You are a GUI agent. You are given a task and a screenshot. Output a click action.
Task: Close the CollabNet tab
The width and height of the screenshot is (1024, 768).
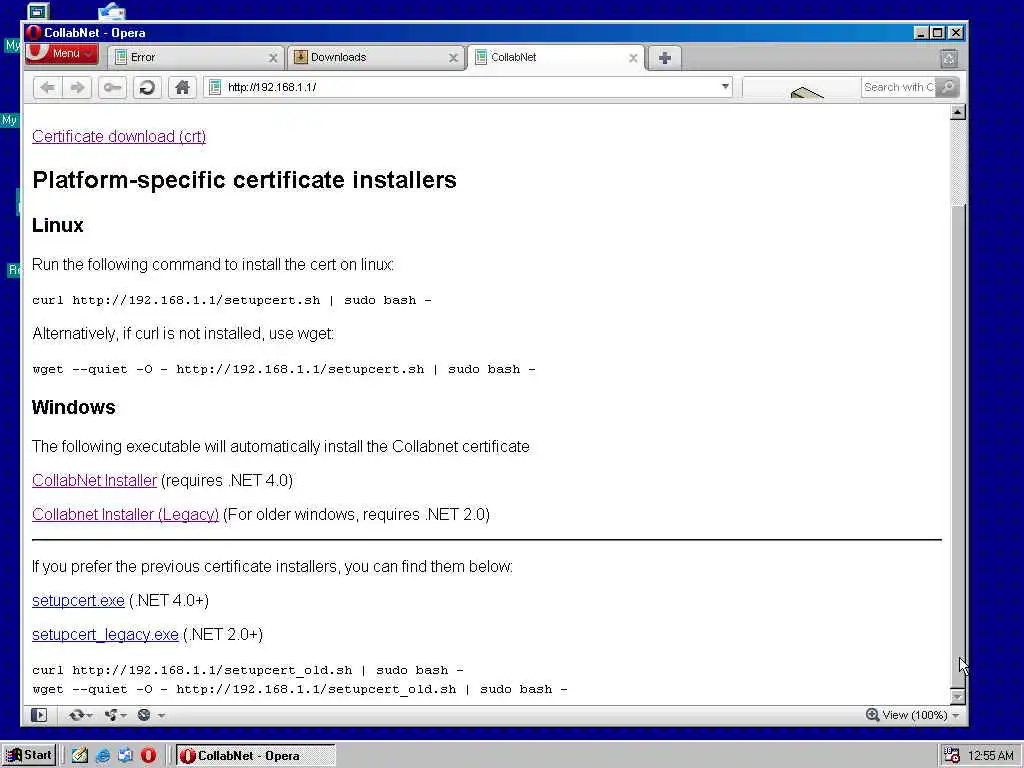(633, 58)
